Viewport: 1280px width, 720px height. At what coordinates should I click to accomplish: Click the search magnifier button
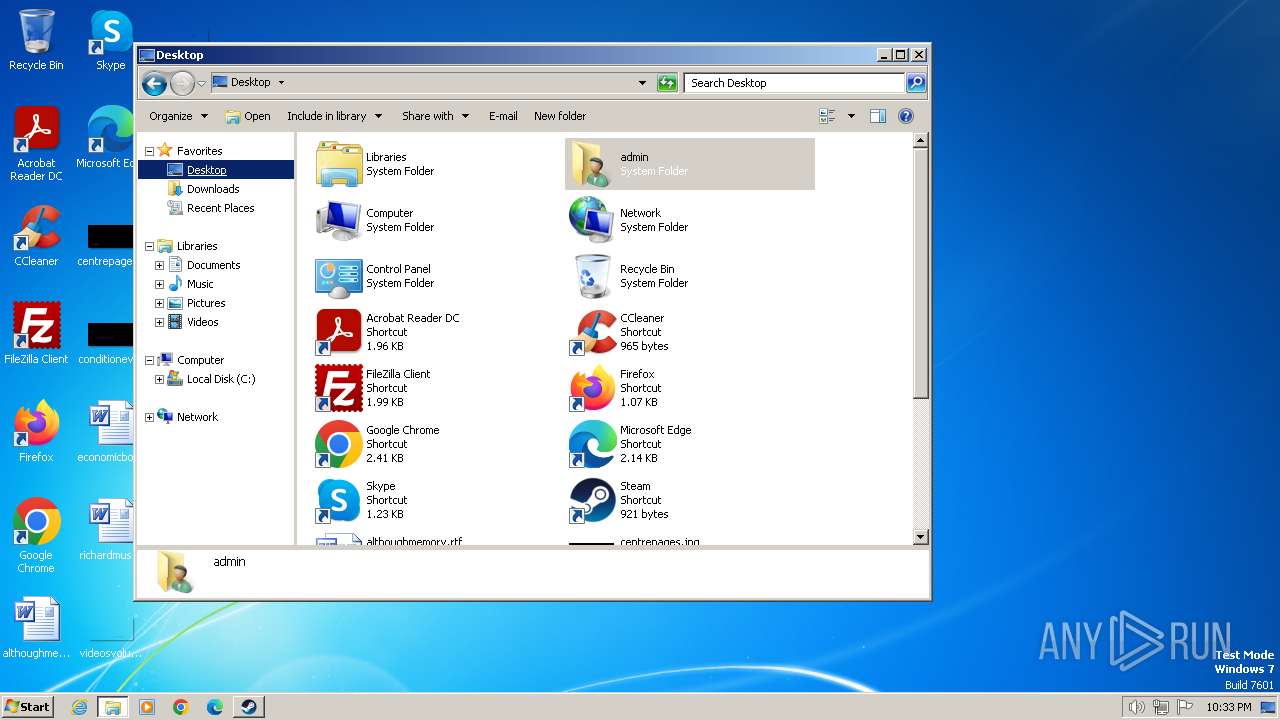coord(915,83)
